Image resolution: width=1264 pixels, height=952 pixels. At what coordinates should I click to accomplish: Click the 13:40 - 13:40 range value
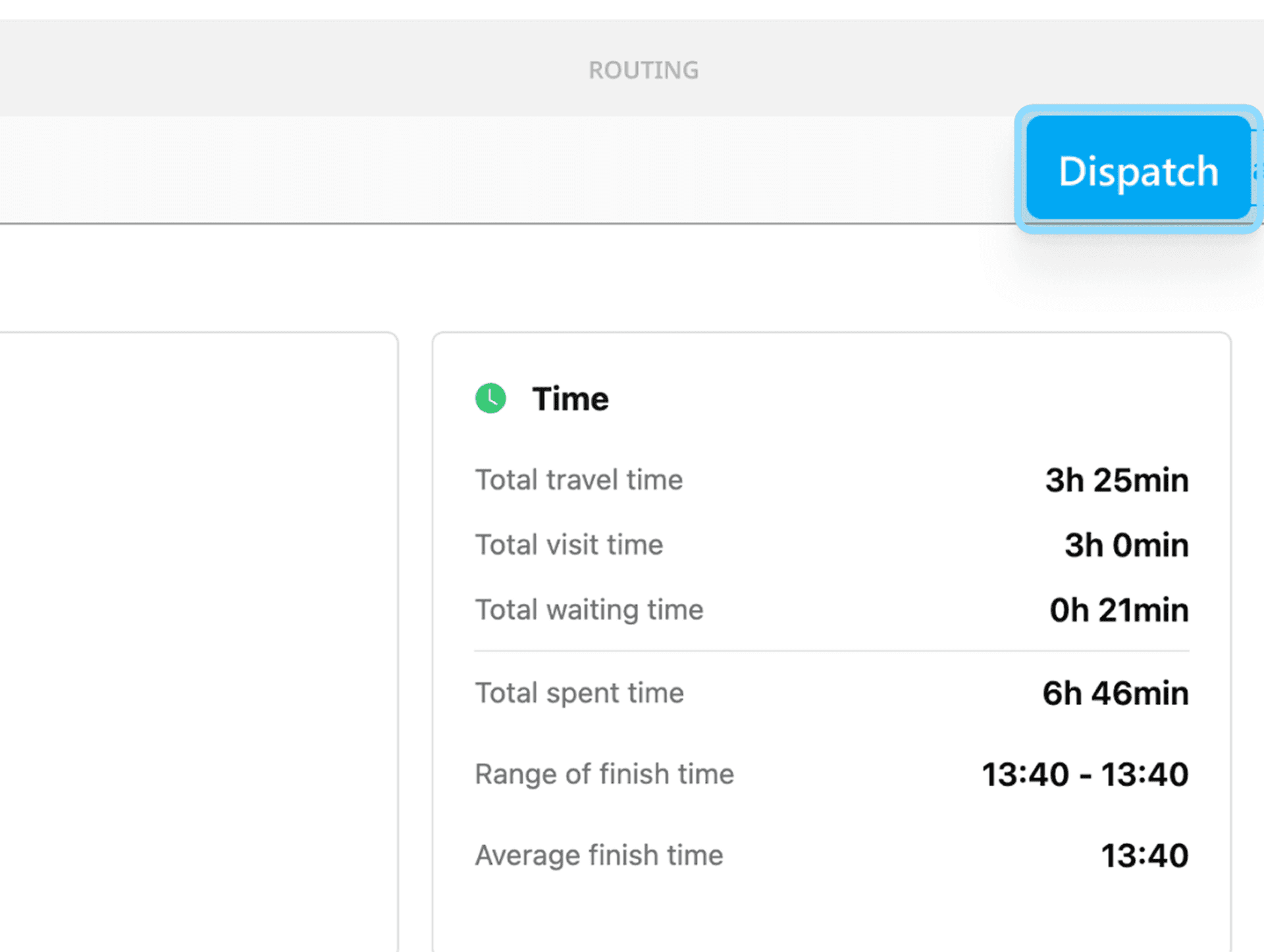pyautogui.click(x=1084, y=774)
